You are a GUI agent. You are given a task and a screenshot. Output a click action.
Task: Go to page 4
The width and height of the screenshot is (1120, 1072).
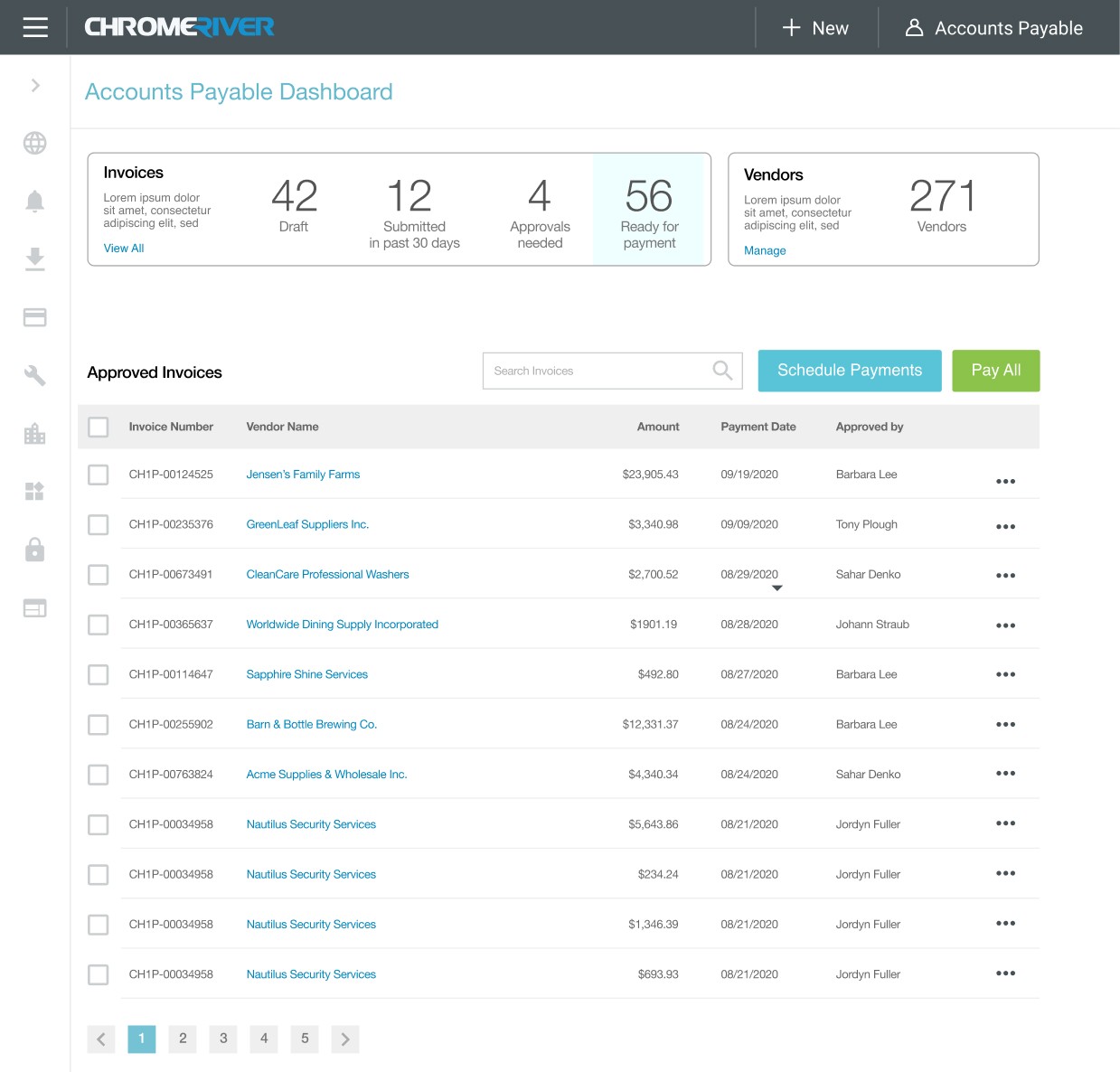point(264,1039)
